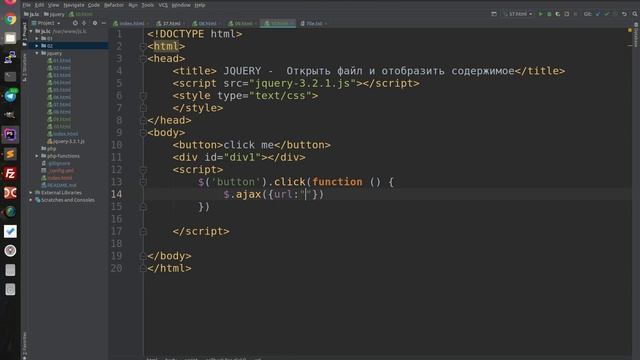This screenshot has width=640, height=360.
Task: Open the Files manager in the dock
Action: coord(10,38)
